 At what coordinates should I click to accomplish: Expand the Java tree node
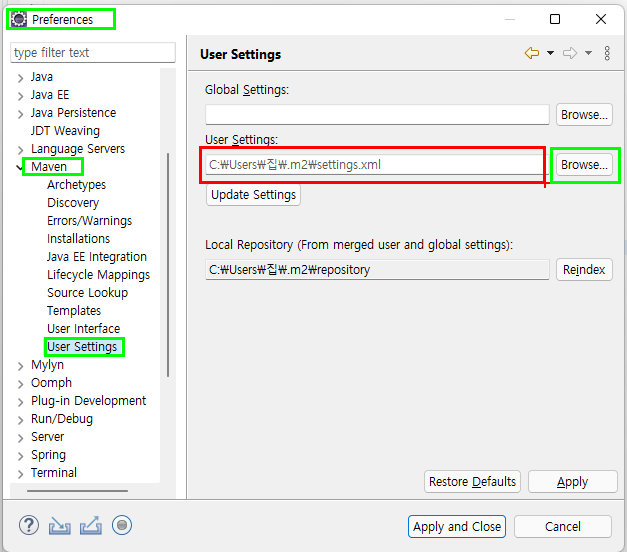20,78
